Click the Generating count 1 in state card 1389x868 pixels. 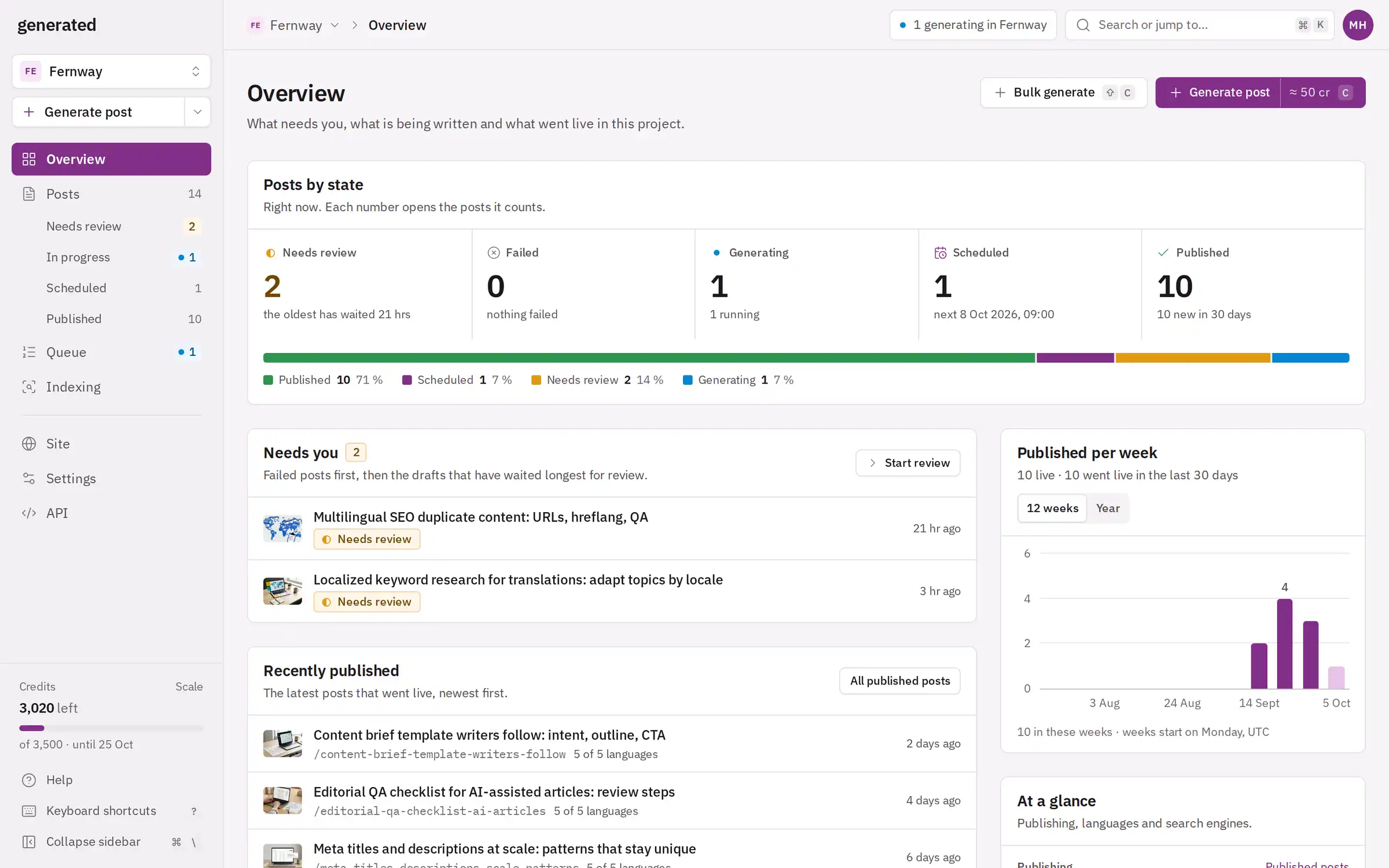click(719, 286)
